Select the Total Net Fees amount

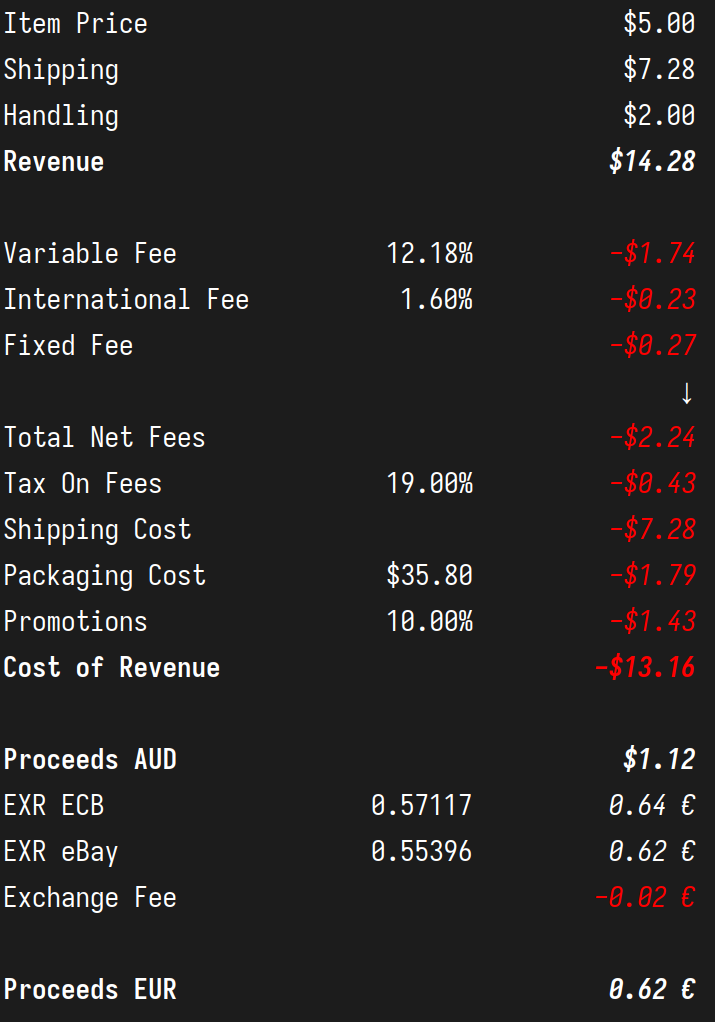[651, 438]
